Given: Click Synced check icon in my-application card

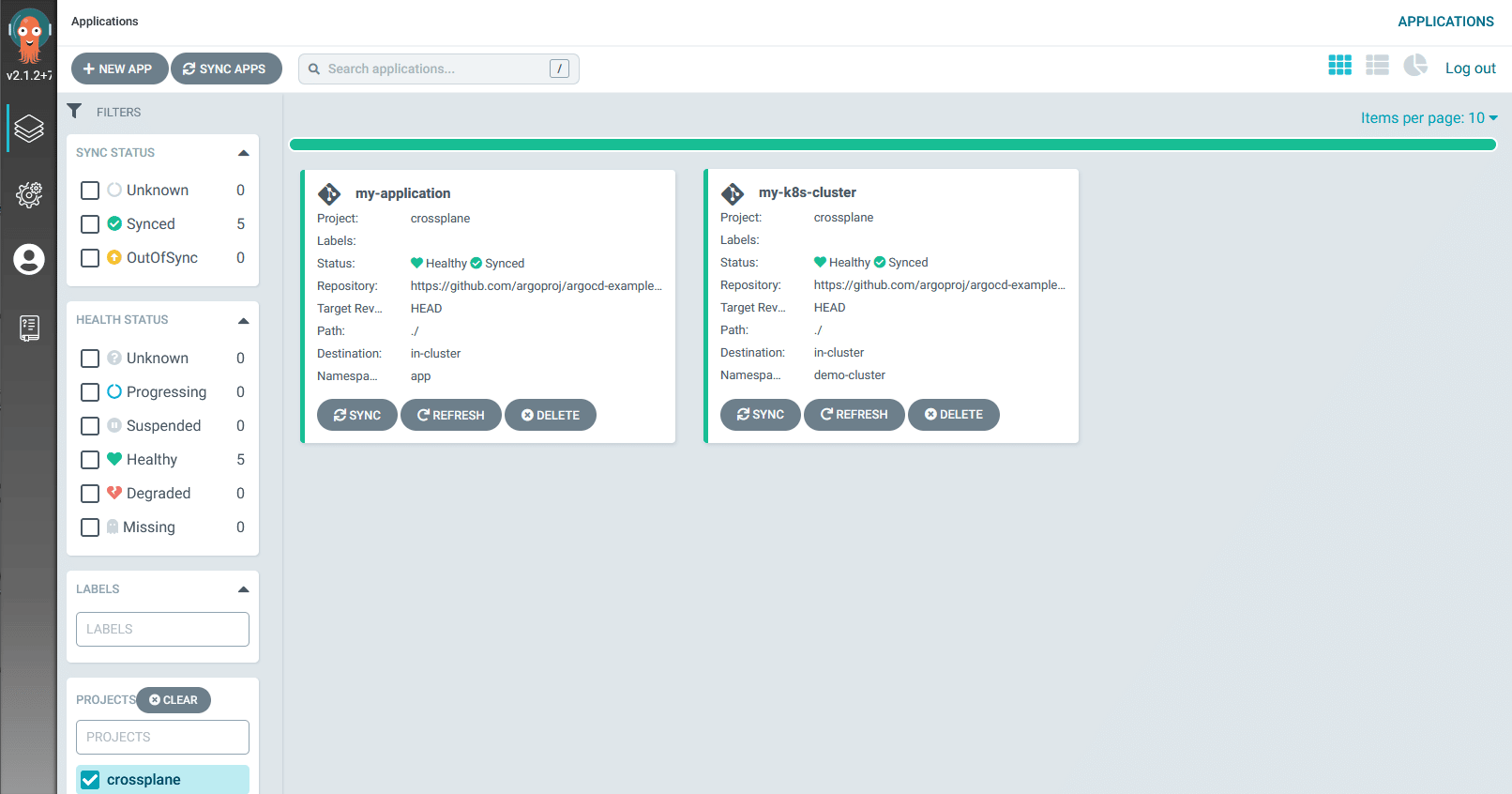Looking at the screenshot, I should tap(476, 263).
